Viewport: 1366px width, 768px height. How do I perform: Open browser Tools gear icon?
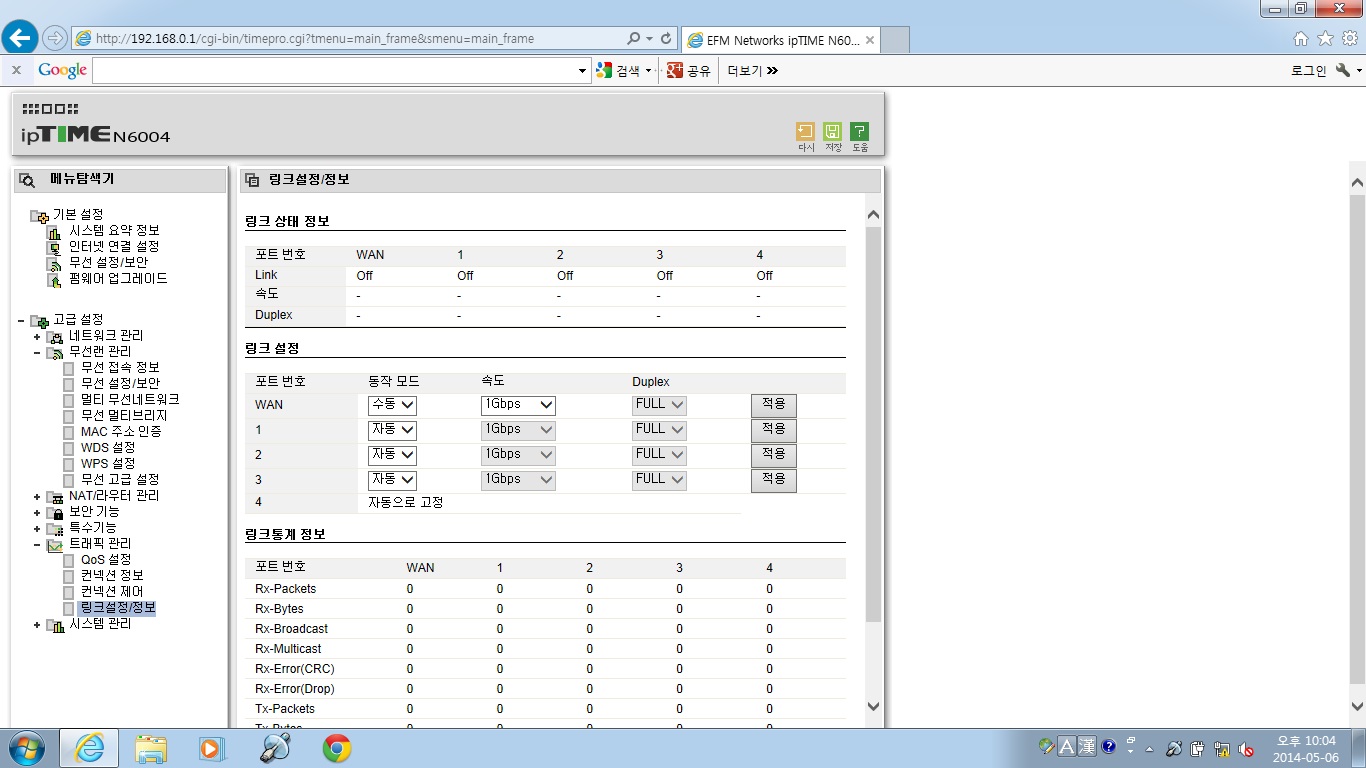click(x=1350, y=38)
